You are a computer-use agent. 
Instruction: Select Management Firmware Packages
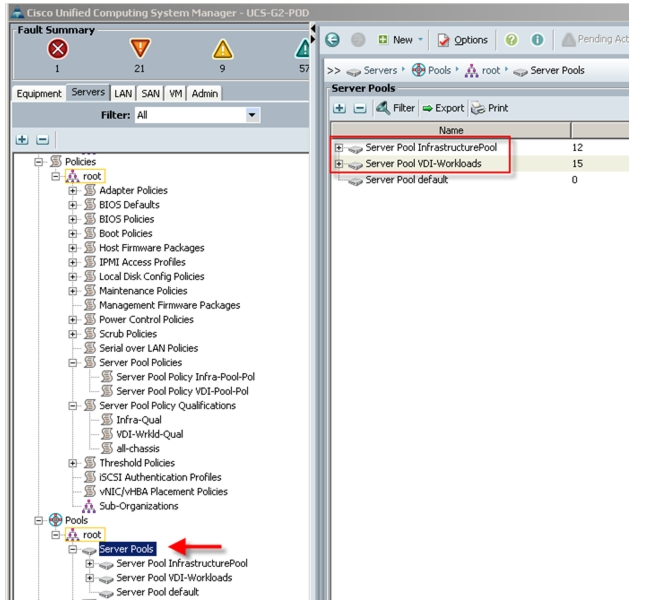[170, 305]
